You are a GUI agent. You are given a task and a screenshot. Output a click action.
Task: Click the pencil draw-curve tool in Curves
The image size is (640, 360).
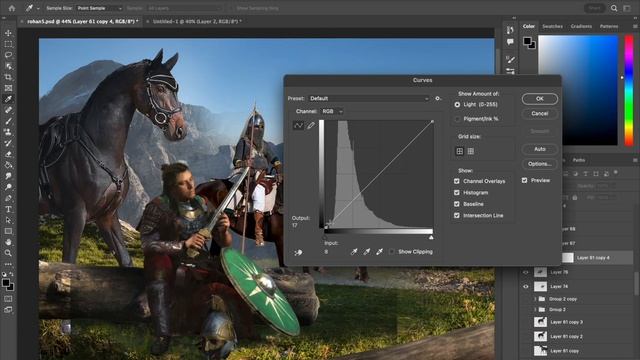[x=311, y=126]
